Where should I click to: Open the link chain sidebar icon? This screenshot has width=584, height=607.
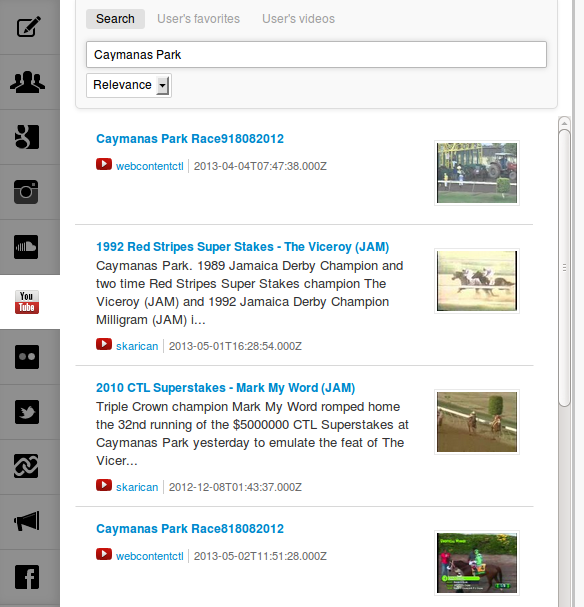point(26,466)
